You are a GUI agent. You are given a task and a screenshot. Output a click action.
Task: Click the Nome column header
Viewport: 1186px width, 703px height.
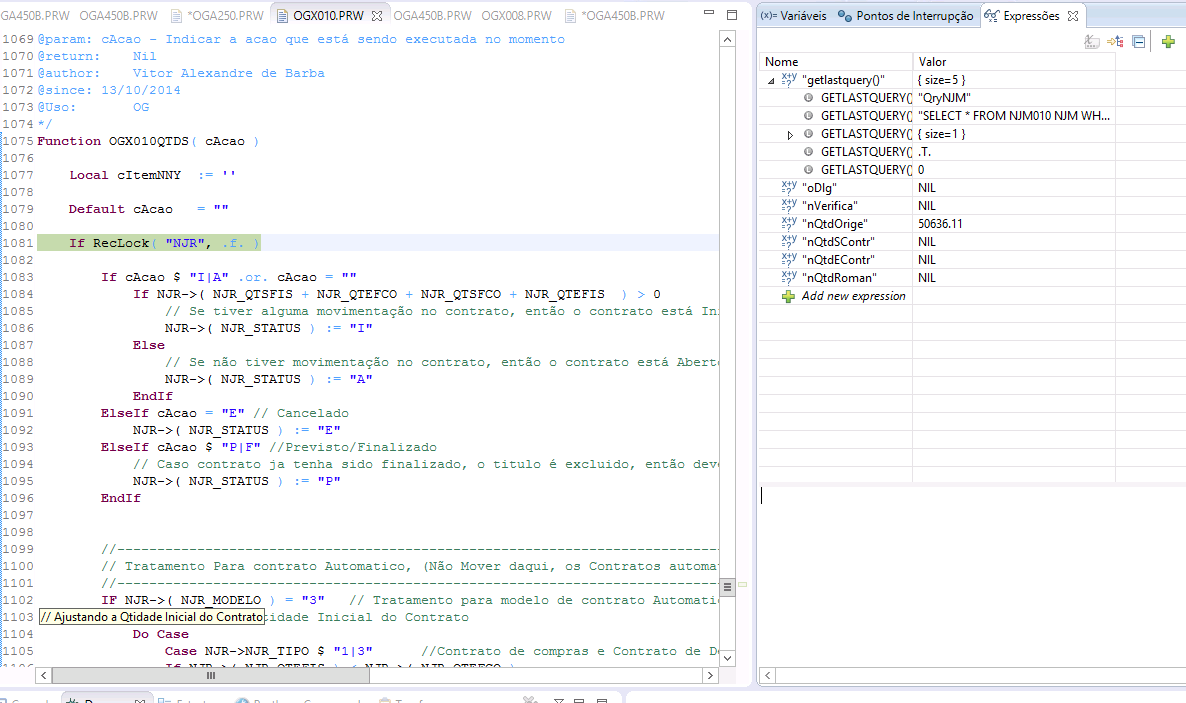click(x=781, y=62)
